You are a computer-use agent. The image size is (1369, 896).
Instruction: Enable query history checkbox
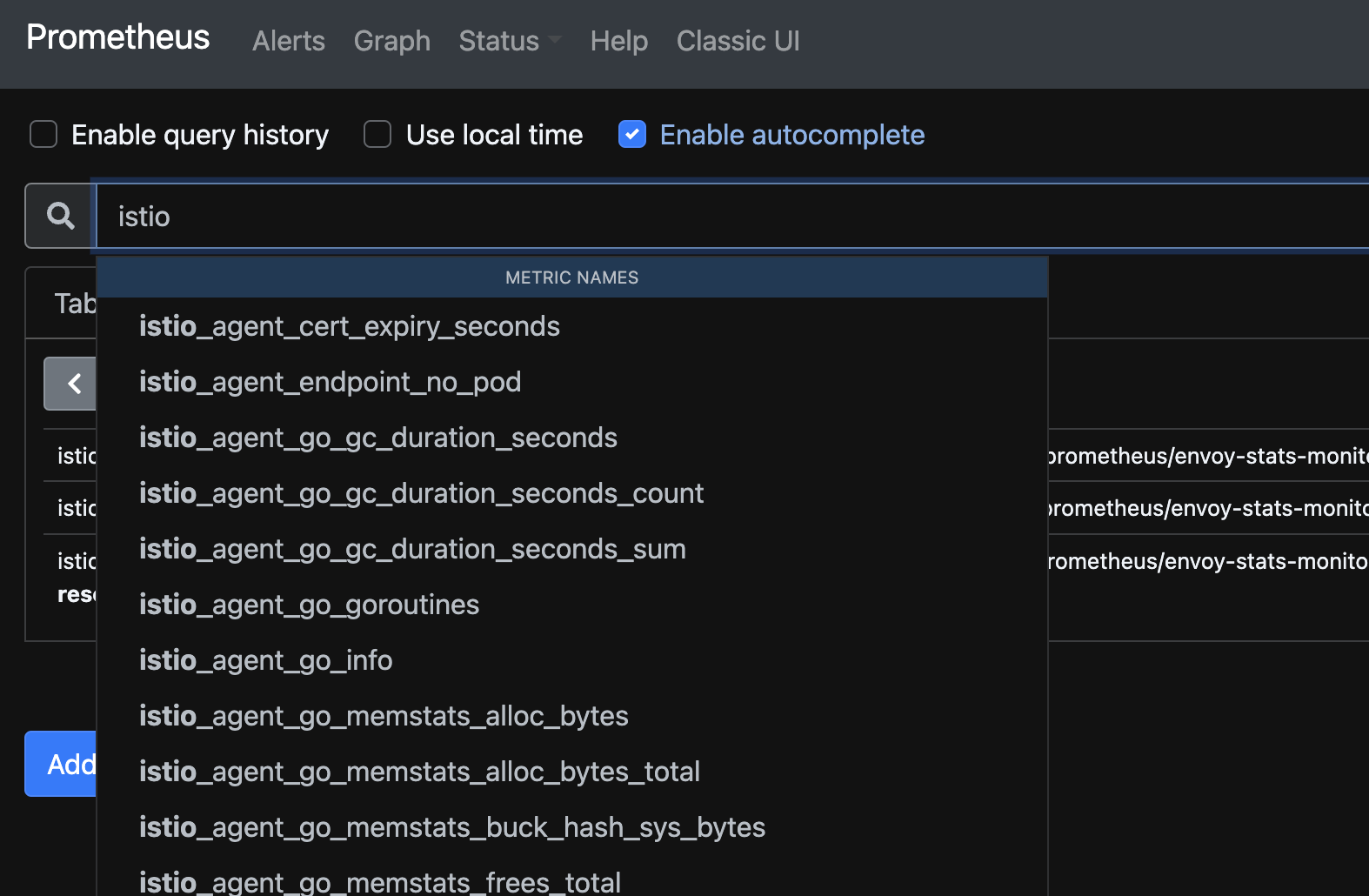click(43, 135)
